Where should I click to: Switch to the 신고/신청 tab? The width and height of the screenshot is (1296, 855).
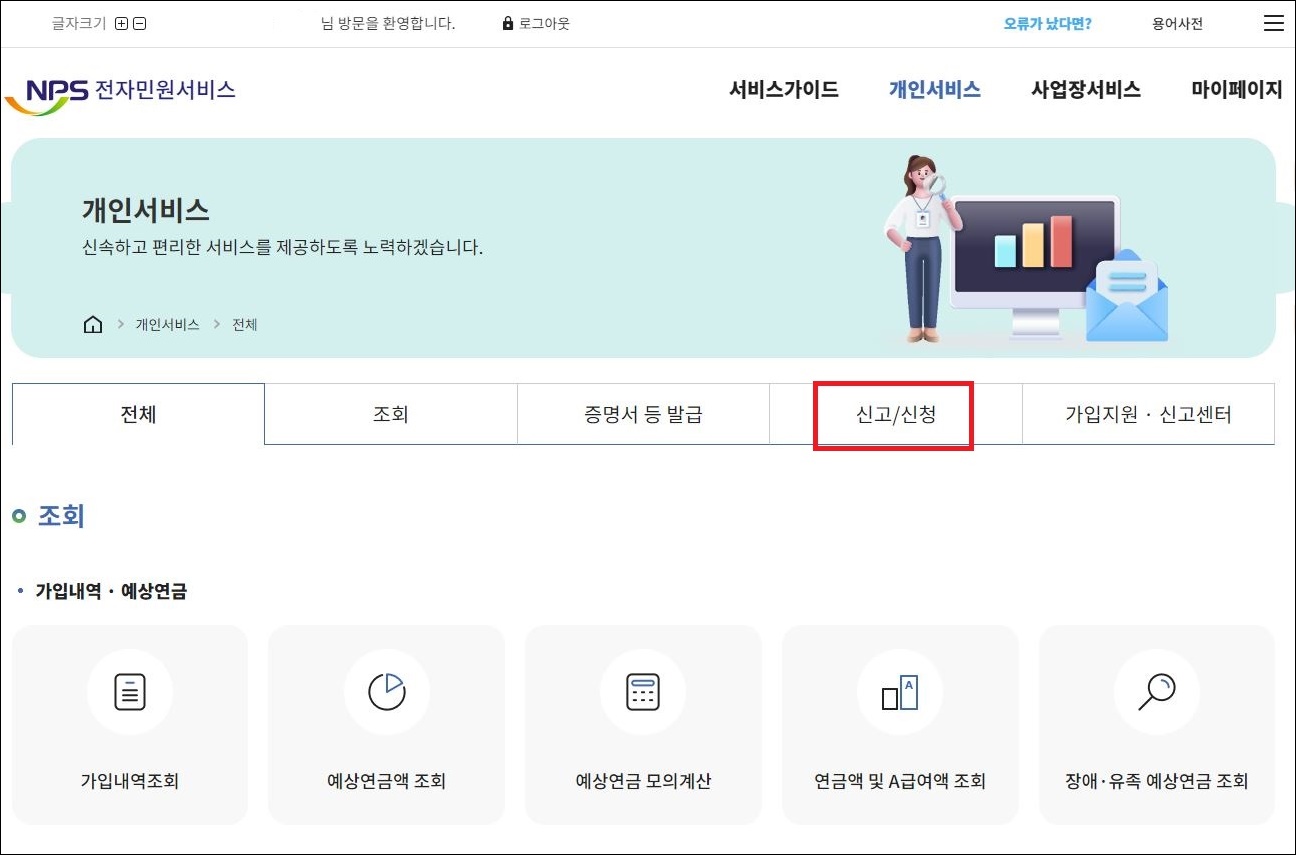[893, 414]
